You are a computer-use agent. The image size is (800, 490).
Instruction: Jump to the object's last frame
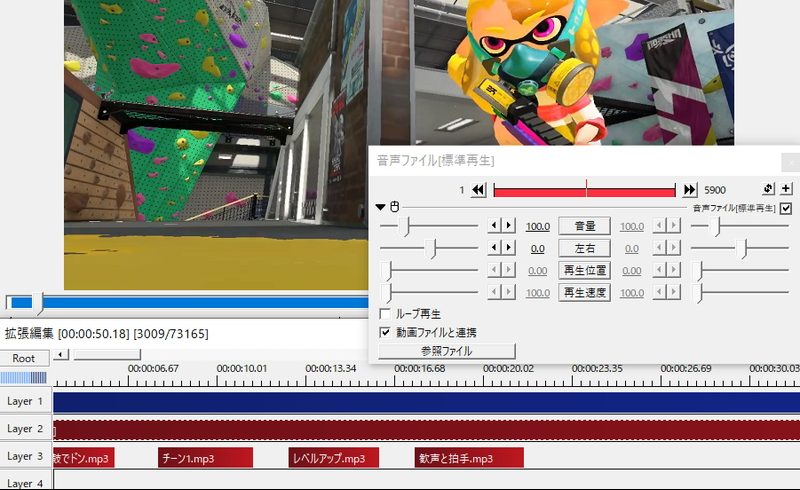[x=689, y=190]
